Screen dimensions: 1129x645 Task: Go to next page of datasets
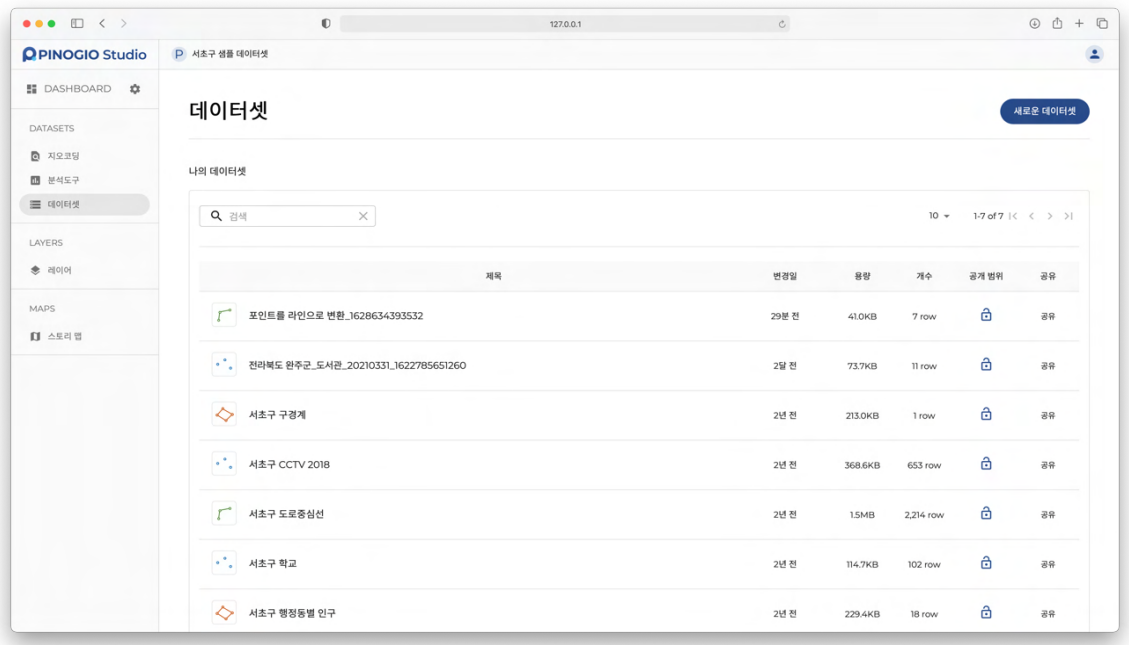point(1050,216)
